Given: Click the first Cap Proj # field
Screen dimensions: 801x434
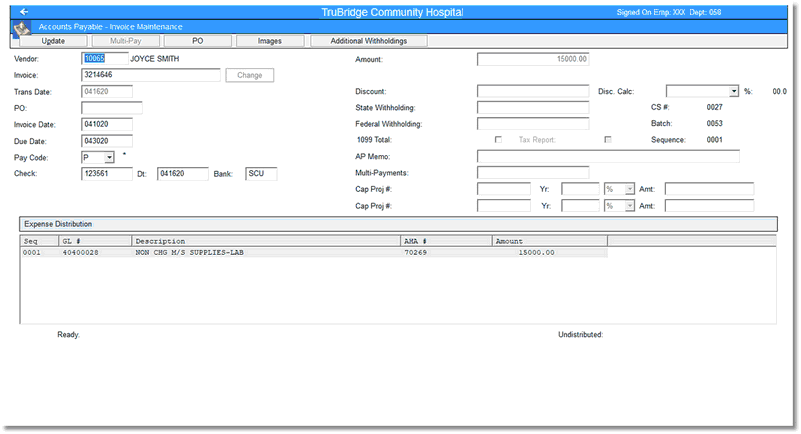Looking at the screenshot, I should 504,189.
